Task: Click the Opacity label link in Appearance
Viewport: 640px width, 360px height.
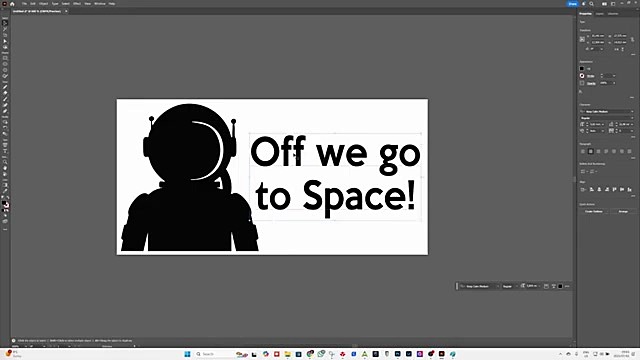Action: click(591, 83)
